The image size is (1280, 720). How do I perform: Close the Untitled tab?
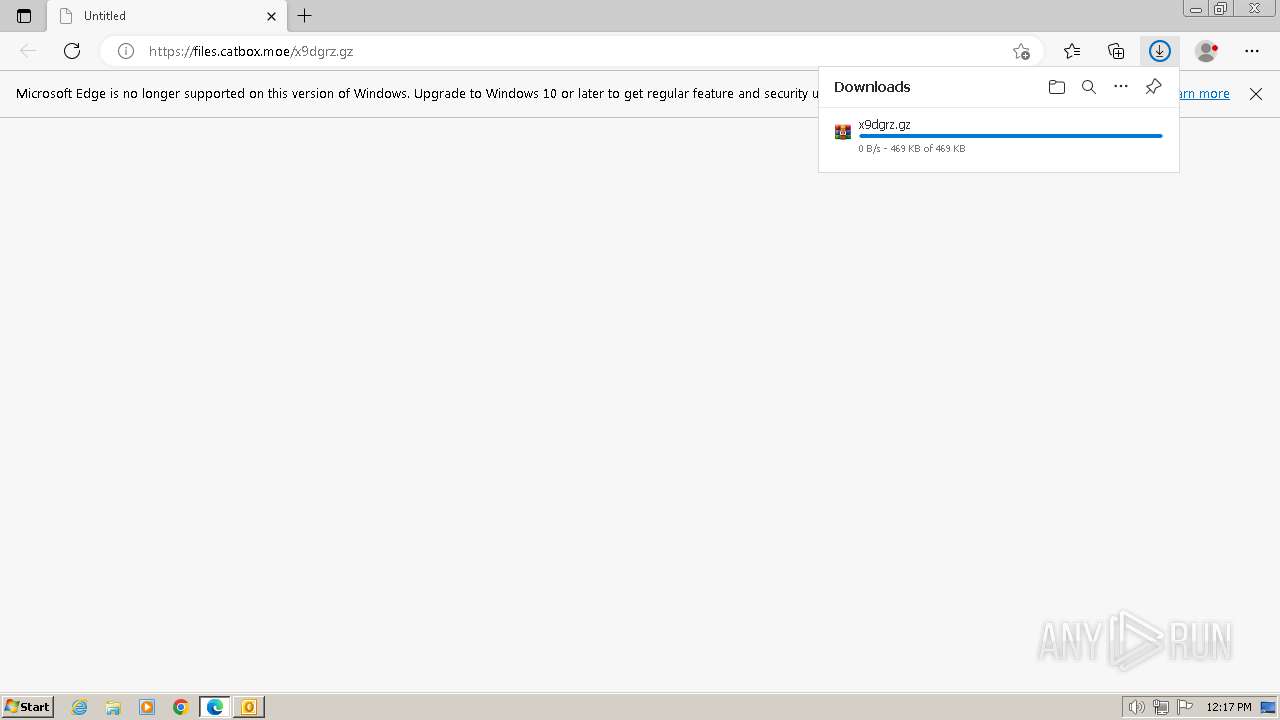271,16
